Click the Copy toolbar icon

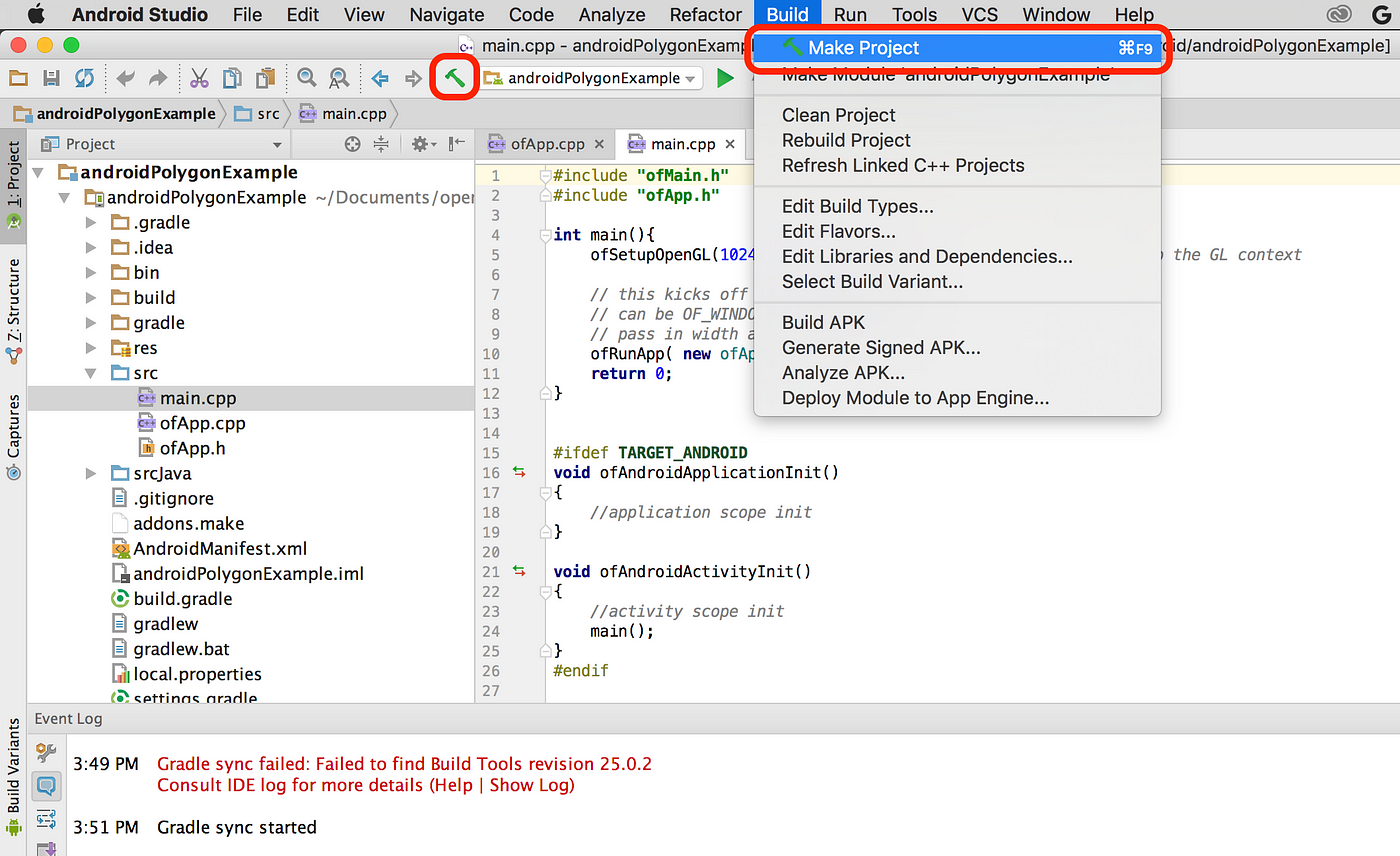232,78
